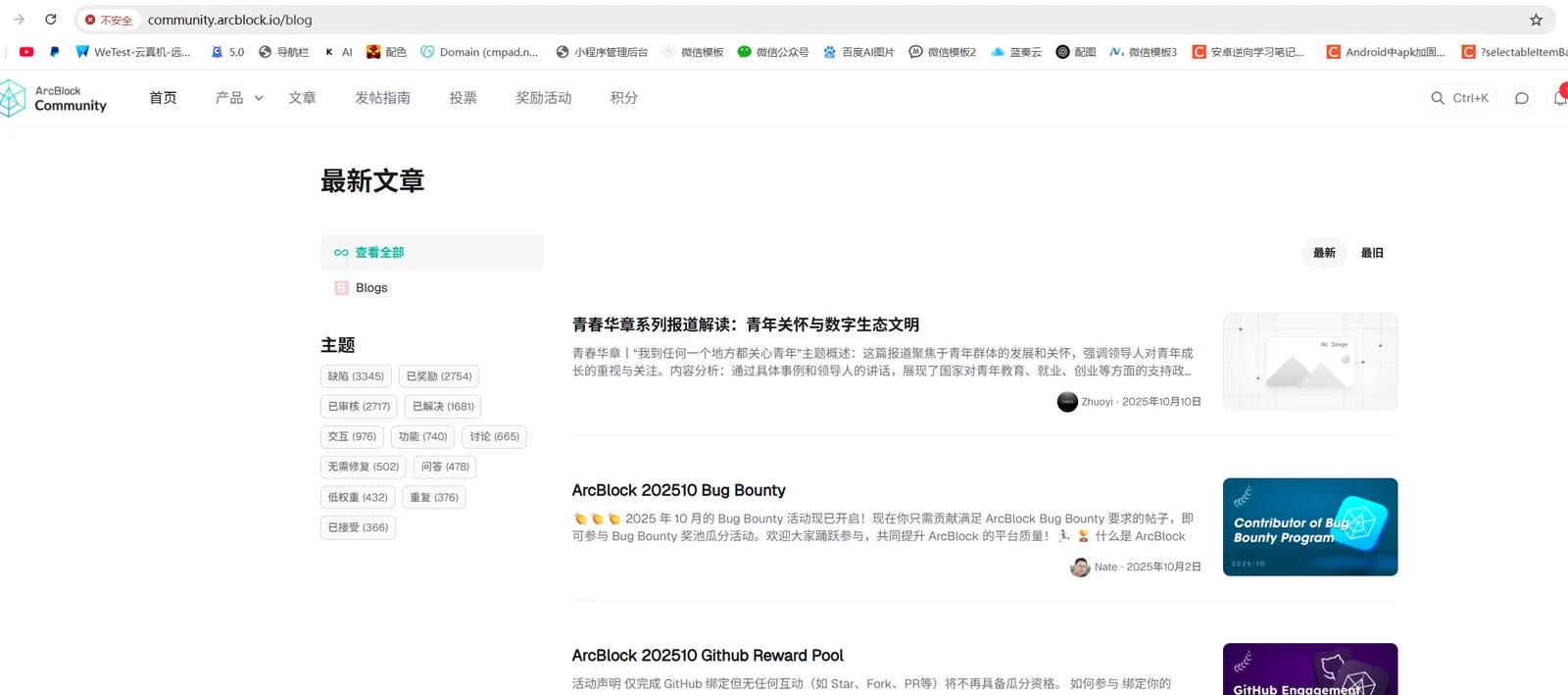Open the 微信模板3 bookmark
The image size is (1568, 695).
pos(1144,52)
